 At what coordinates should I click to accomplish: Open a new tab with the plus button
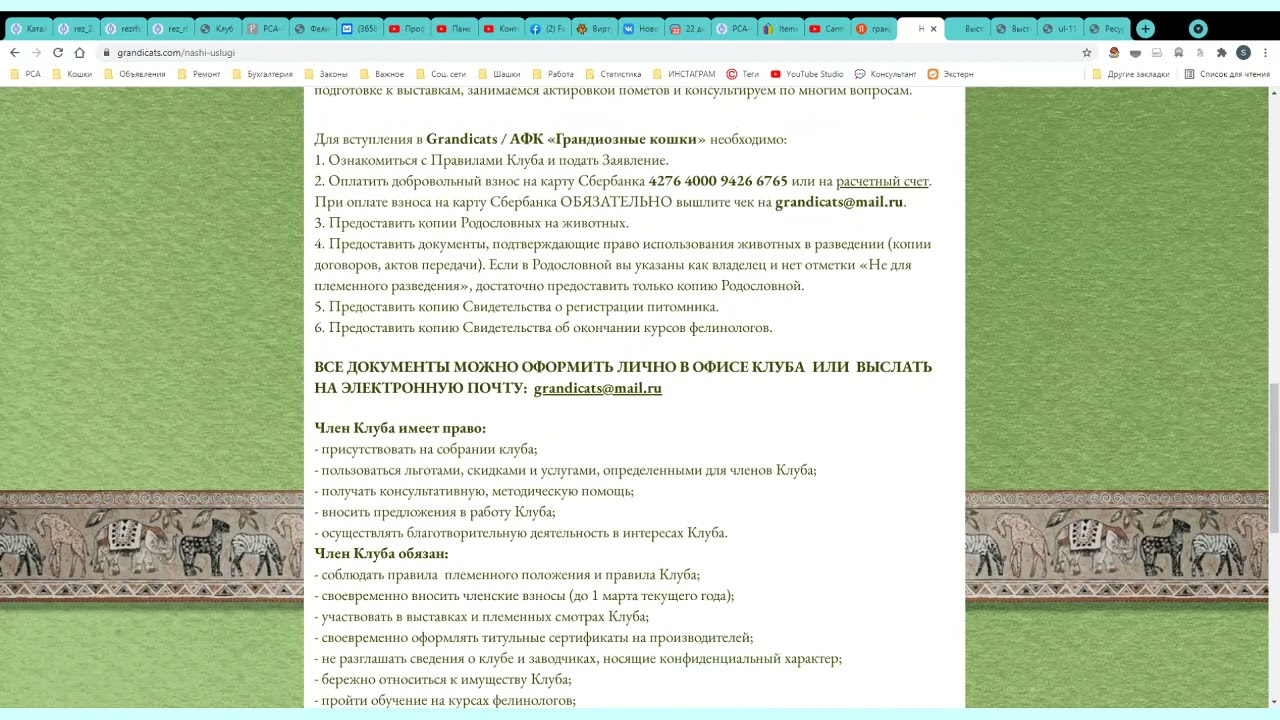pos(1145,29)
